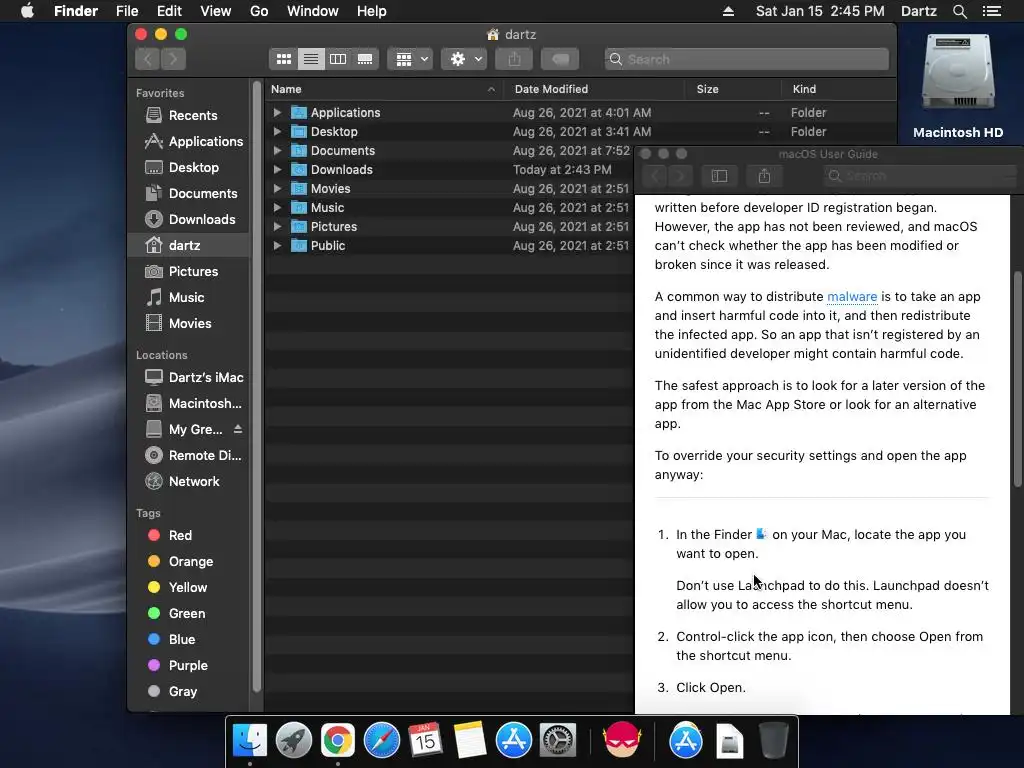The height and width of the screenshot is (768, 1024).
Task: Click the Finder Share toolbar button
Action: click(515, 59)
